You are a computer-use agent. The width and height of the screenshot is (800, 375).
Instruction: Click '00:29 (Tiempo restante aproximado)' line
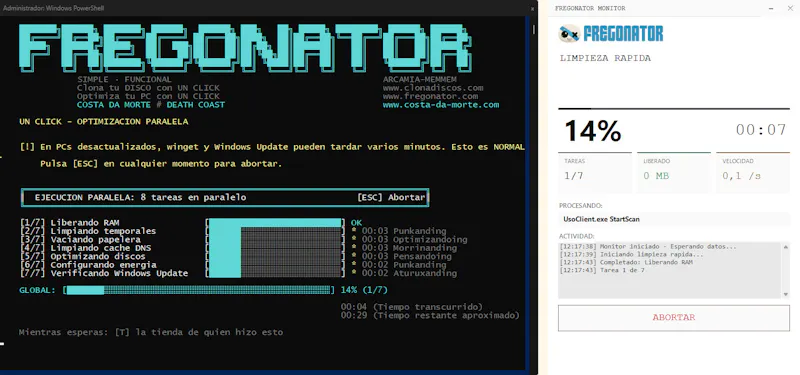430,315
